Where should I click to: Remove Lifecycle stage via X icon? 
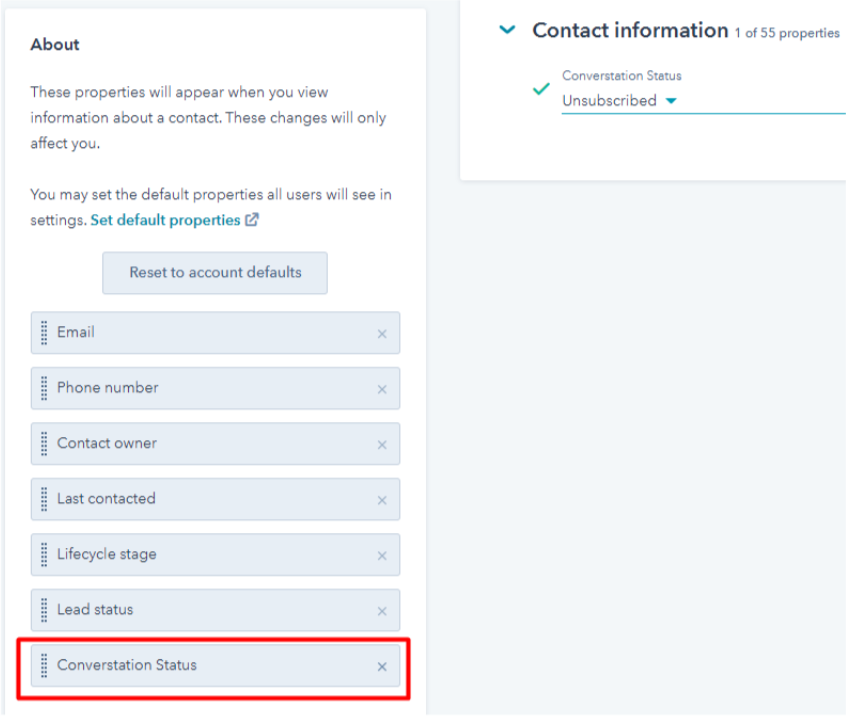coord(382,556)
